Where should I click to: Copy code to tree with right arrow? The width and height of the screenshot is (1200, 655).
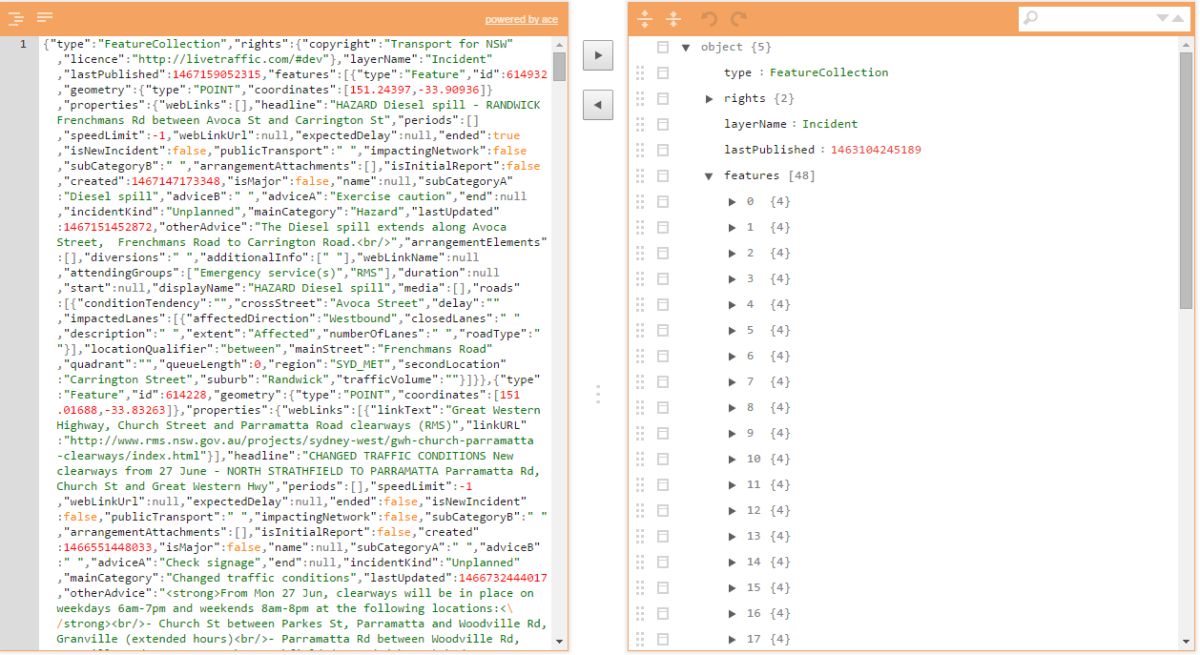[x=597, y=55]
